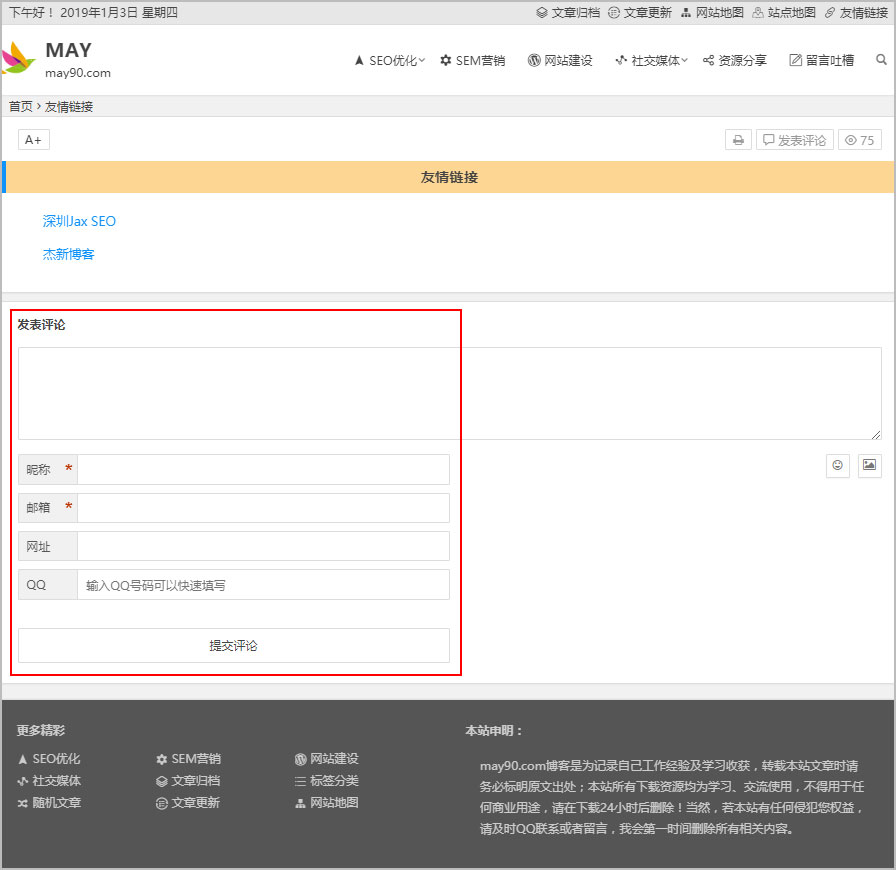Submit the comment with 提交评论
The height and width of the screenshot is (870, 896).
(233, 646)
